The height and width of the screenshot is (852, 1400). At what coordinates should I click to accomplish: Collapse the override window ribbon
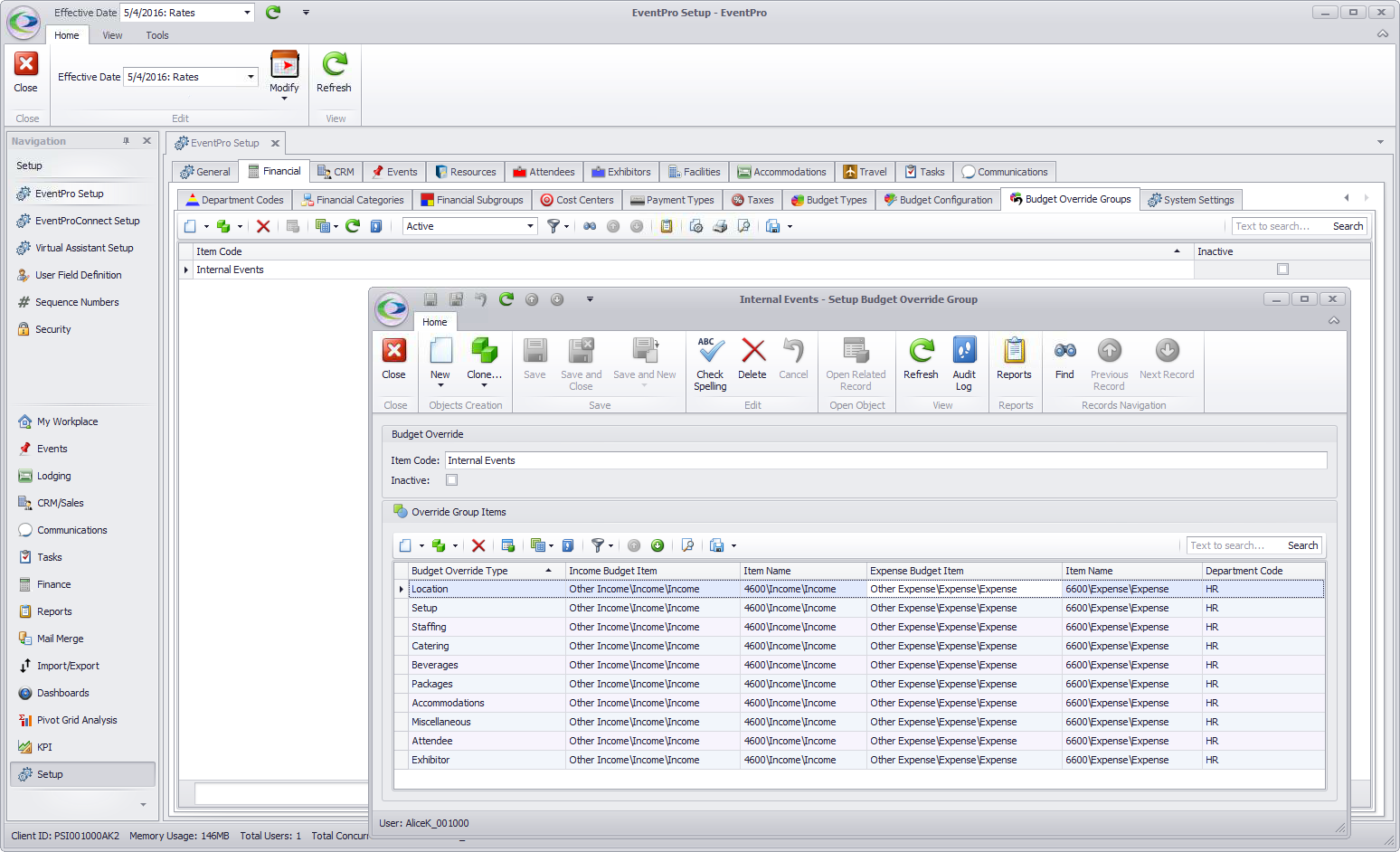click(x=1334, y=321)
